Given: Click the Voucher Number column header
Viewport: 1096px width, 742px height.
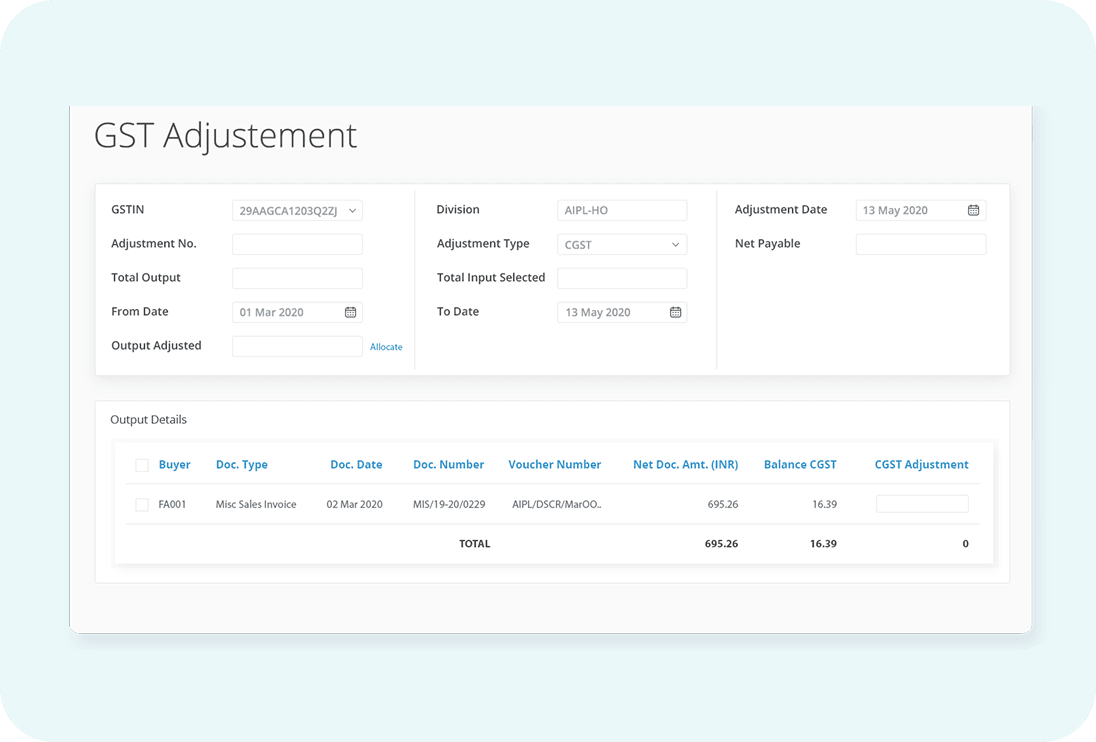Looking at the screenshot, I should 554,465.
